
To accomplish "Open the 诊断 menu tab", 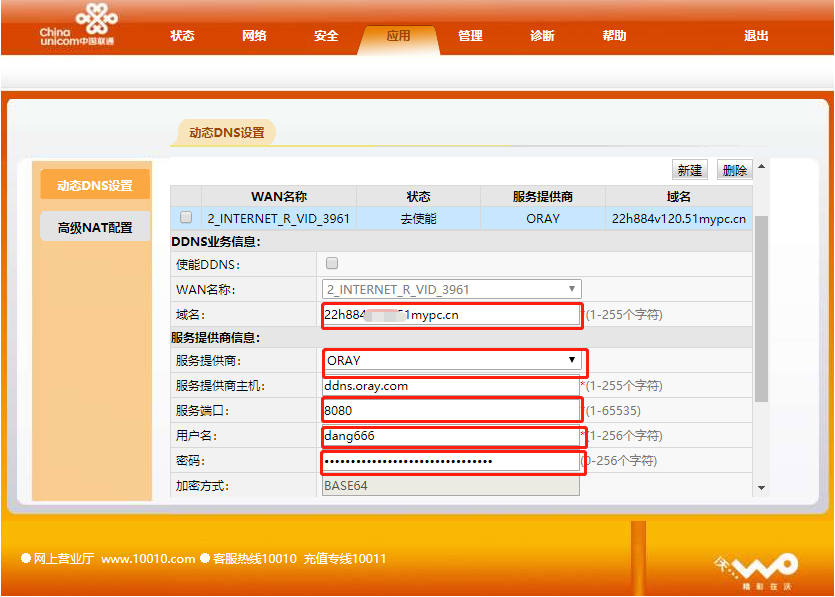I will (x=542, y=36).
